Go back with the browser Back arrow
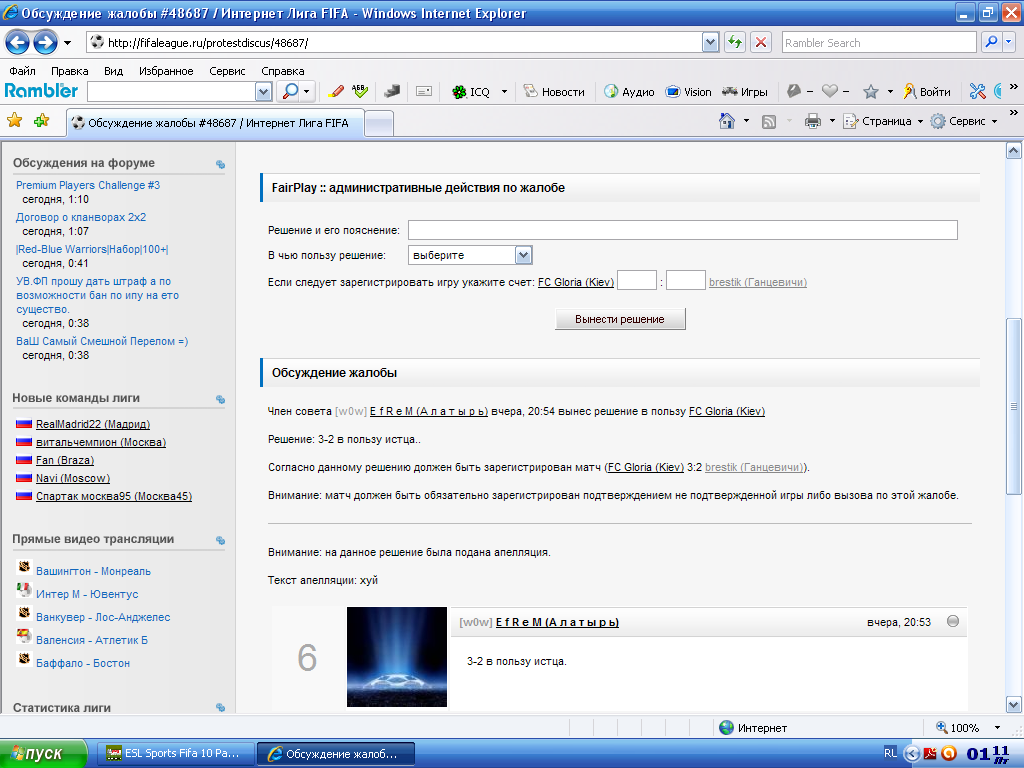 point(18,43)
